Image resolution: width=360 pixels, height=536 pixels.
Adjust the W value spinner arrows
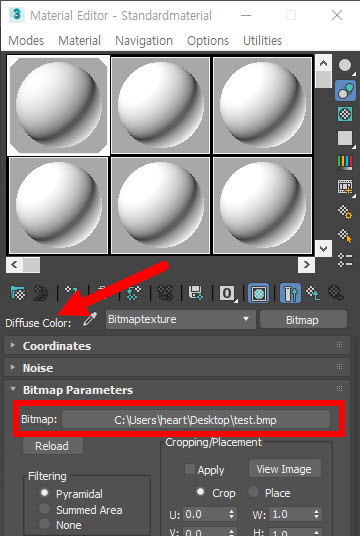pyautogui.click(x=317, y=514)
